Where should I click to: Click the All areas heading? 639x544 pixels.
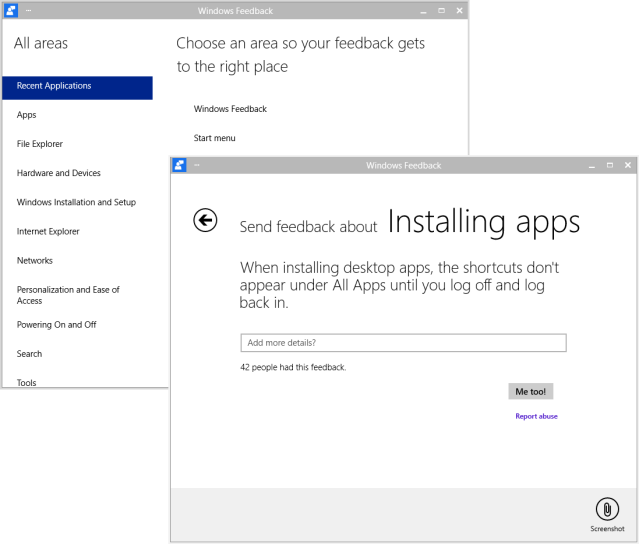(x=41, y=43)
